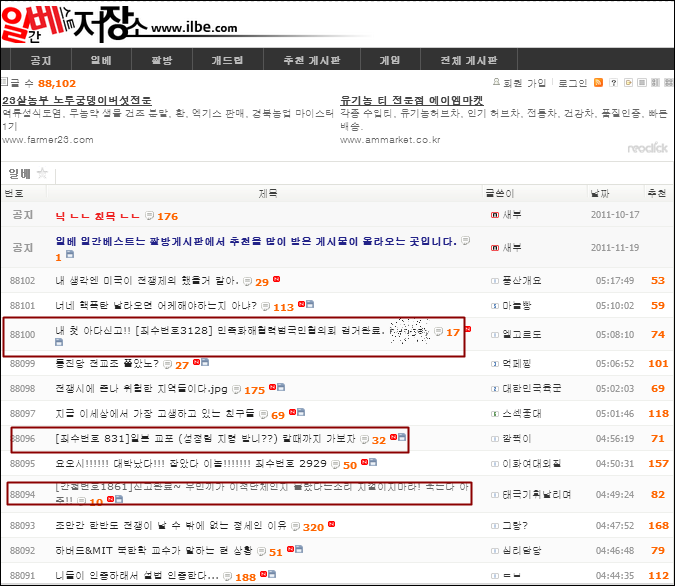Click recommend count 168 on post 88093
This screenshot has width=675, height=586.
tap(658, 525)
